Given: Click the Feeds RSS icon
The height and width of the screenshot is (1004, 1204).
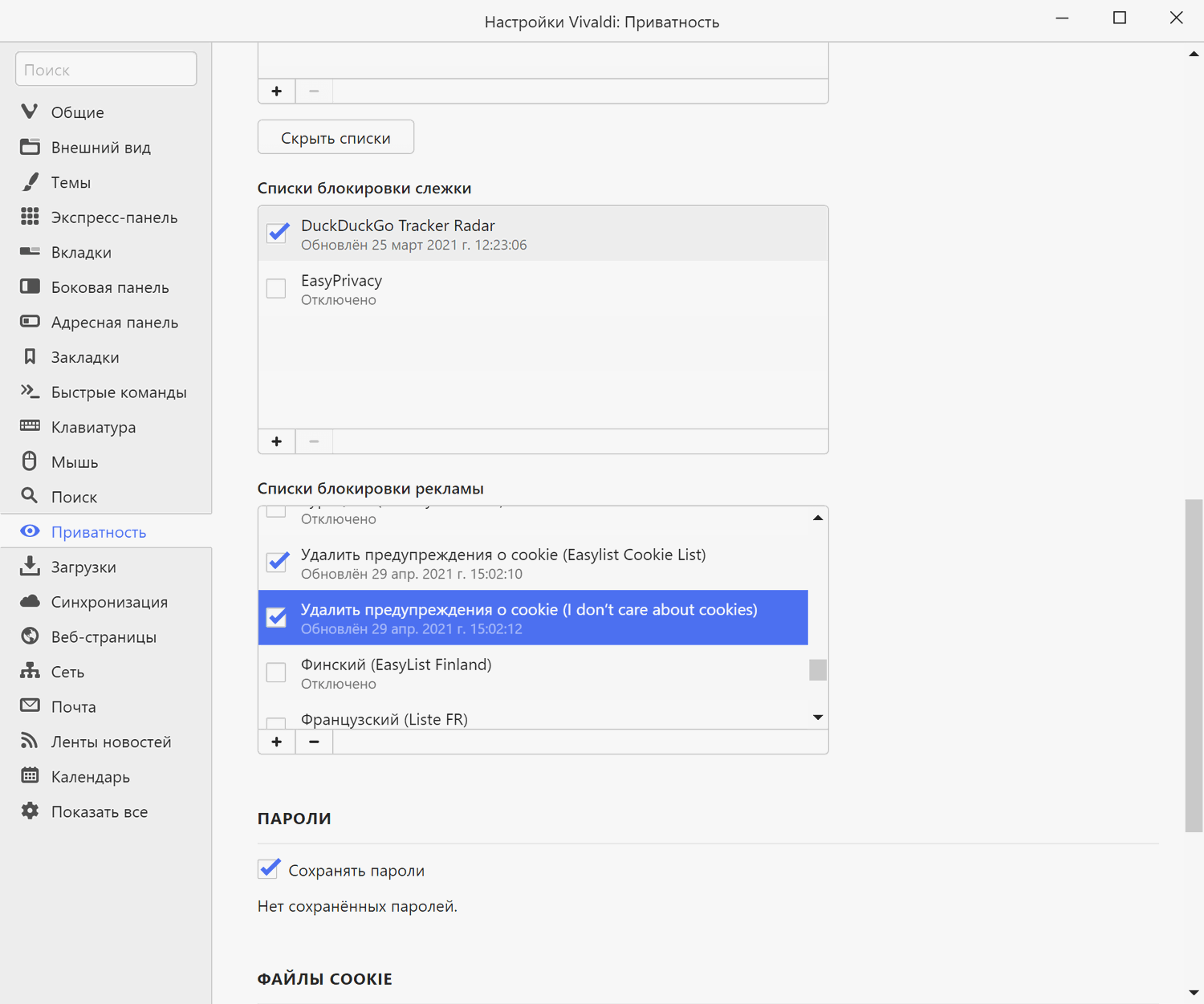Looking at the screenshot, I should pyautogui.click(x=30, y=741).
